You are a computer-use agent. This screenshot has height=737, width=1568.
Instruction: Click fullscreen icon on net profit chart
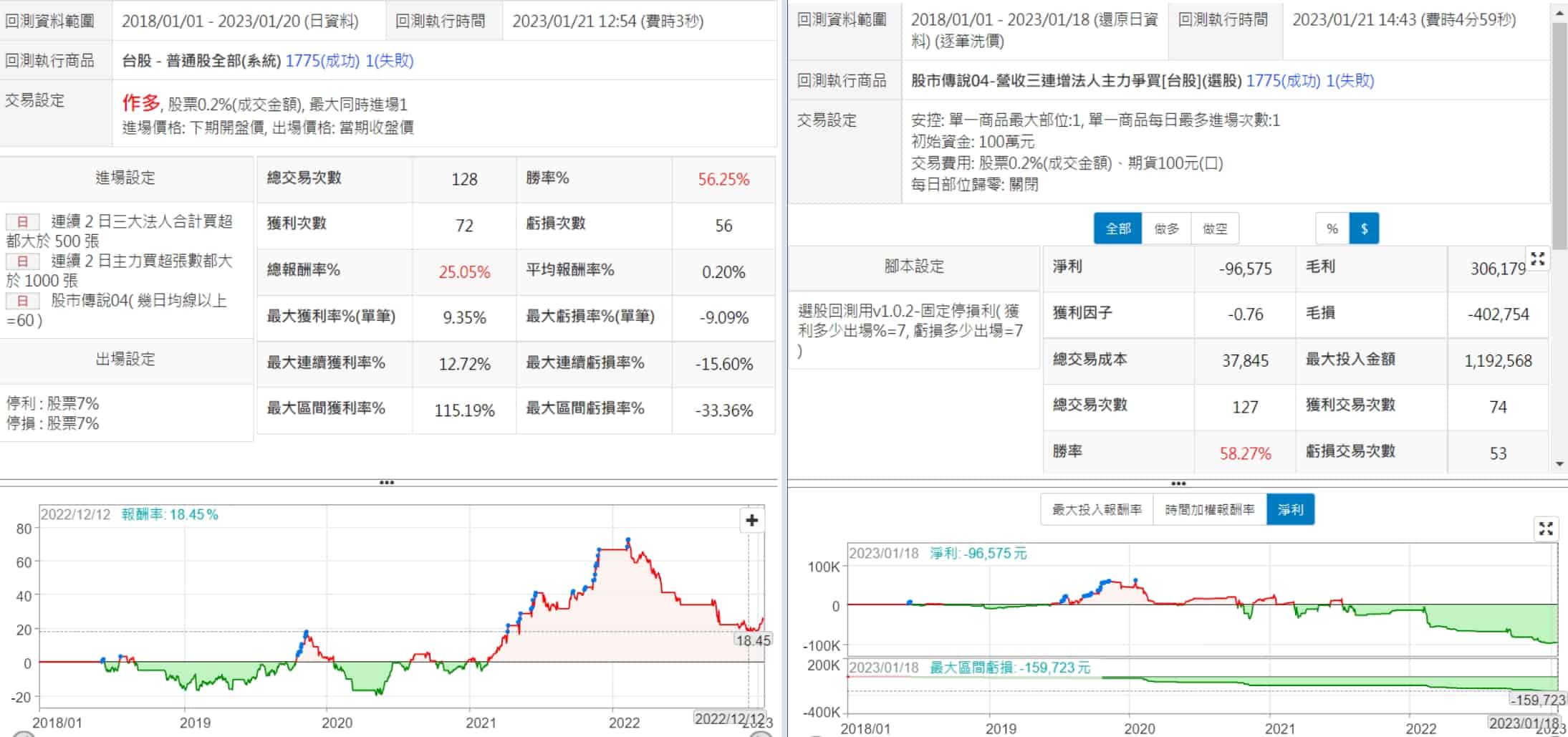coord(1545,529)
